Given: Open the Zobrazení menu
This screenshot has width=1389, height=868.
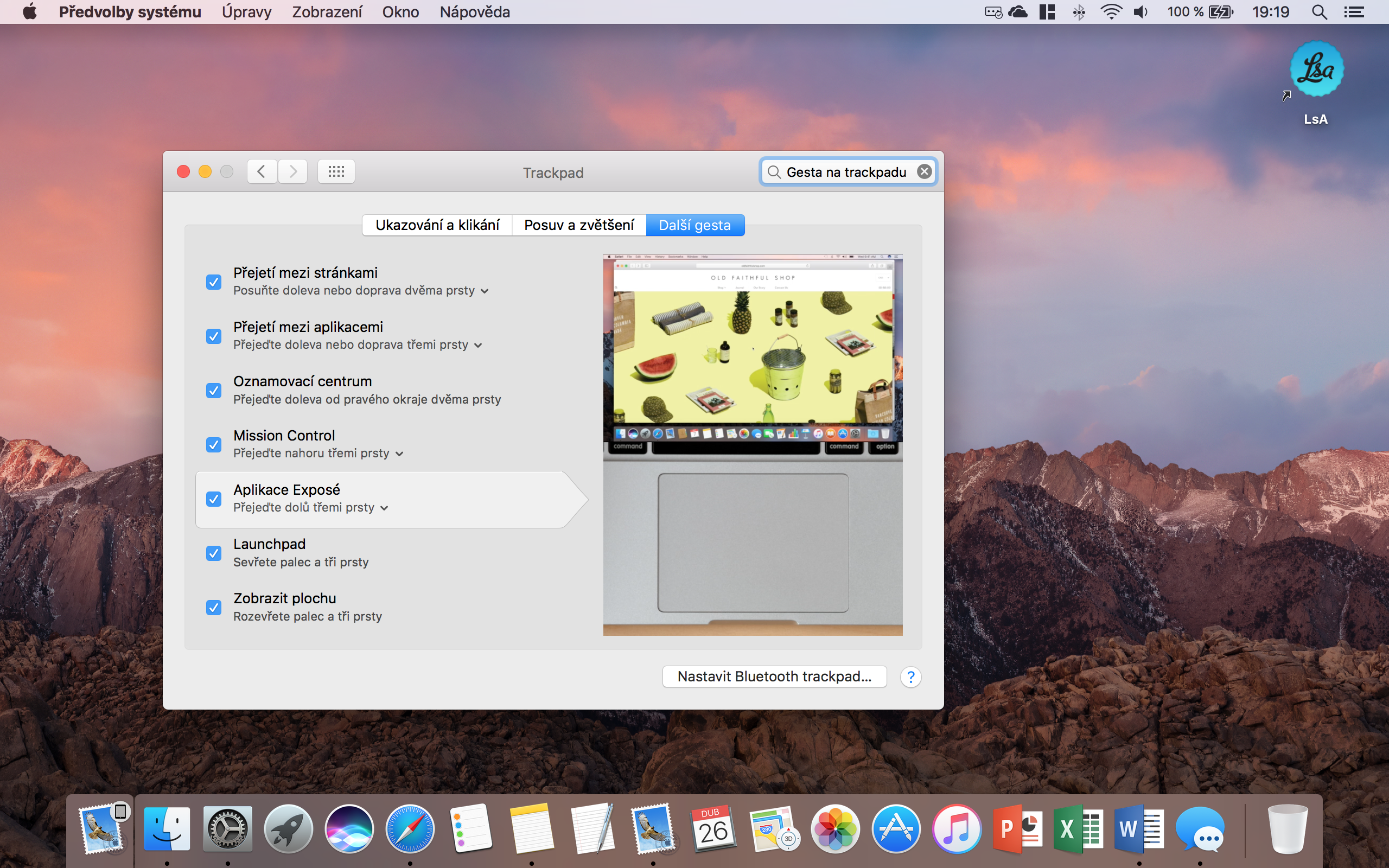Looking at the screenshot, I should point(327,12).
